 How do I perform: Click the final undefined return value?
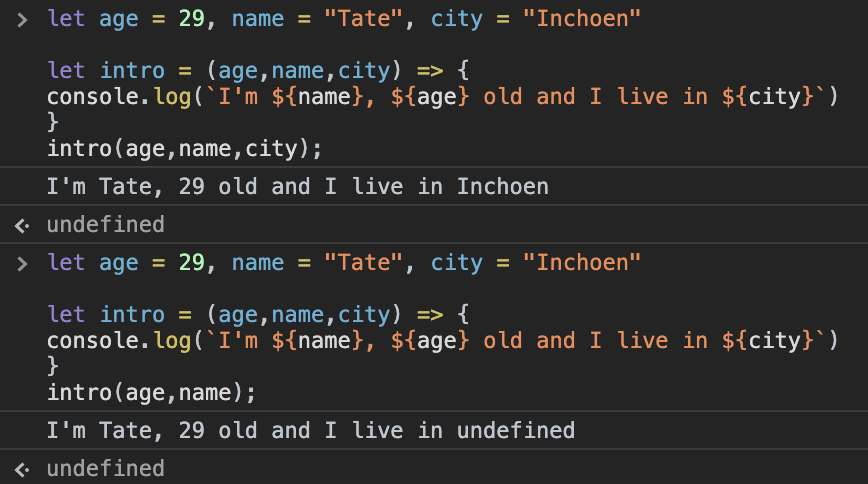point(106,468)
